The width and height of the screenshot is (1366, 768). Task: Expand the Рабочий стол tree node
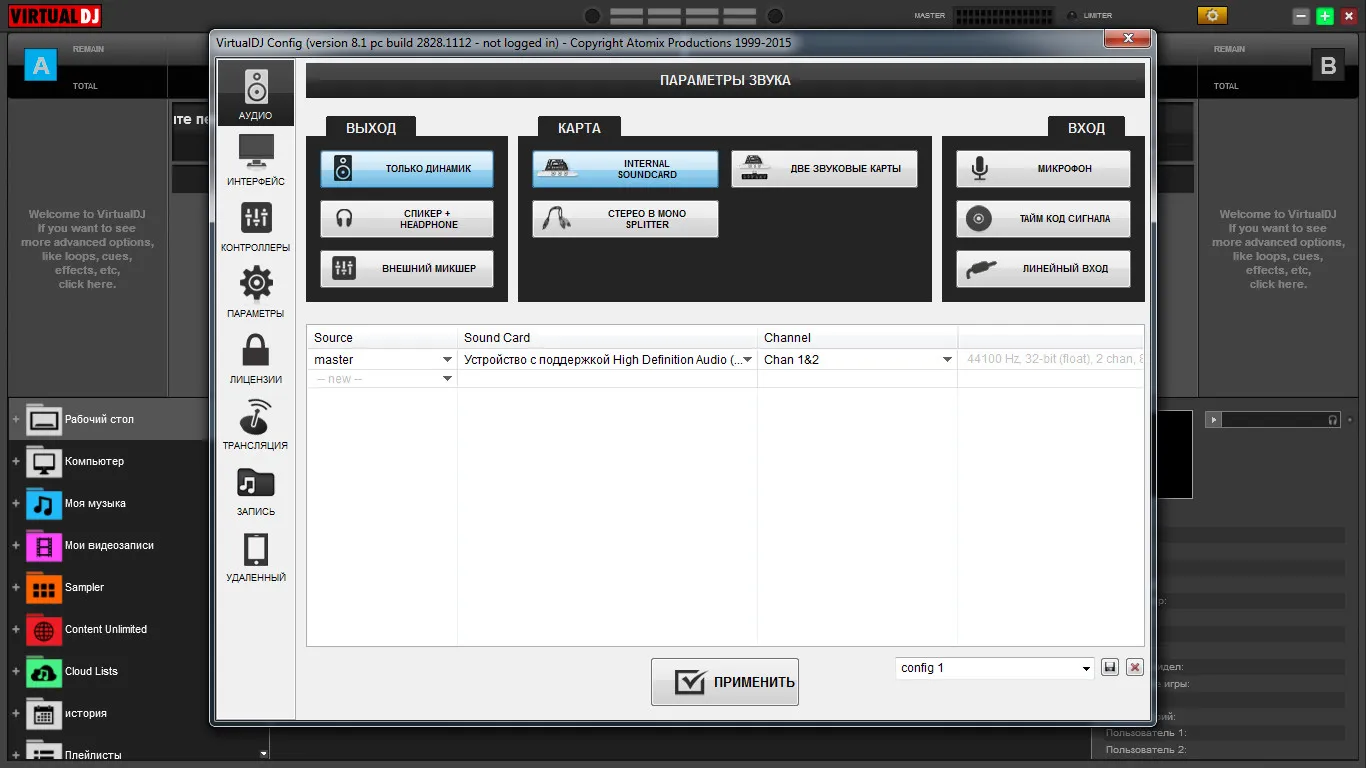click(16, 420)
